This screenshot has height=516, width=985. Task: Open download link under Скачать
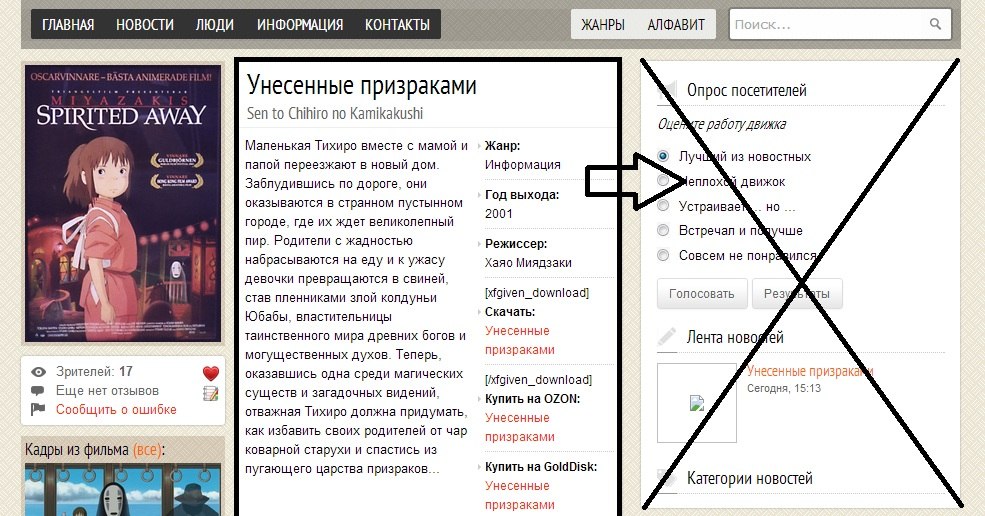tap(520, 340)
